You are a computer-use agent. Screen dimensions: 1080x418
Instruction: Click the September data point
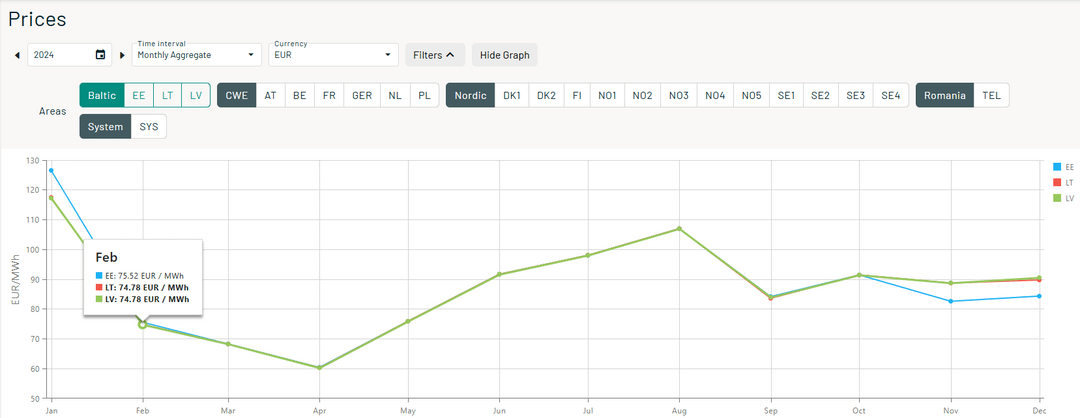tap(770, 297)
